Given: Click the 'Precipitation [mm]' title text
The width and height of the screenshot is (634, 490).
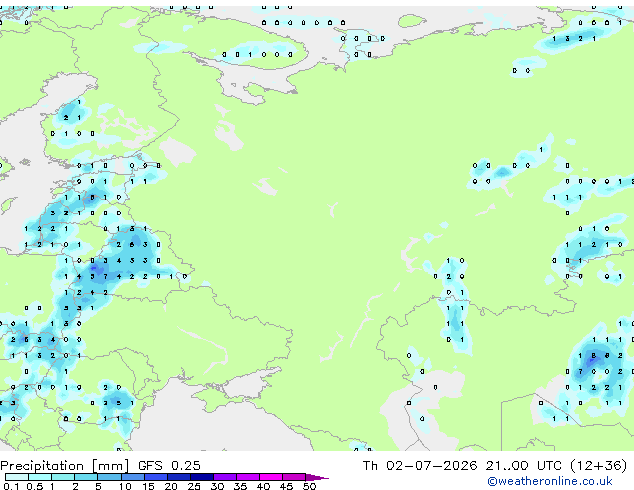Looking at the screenshot, I should point(65,466).
